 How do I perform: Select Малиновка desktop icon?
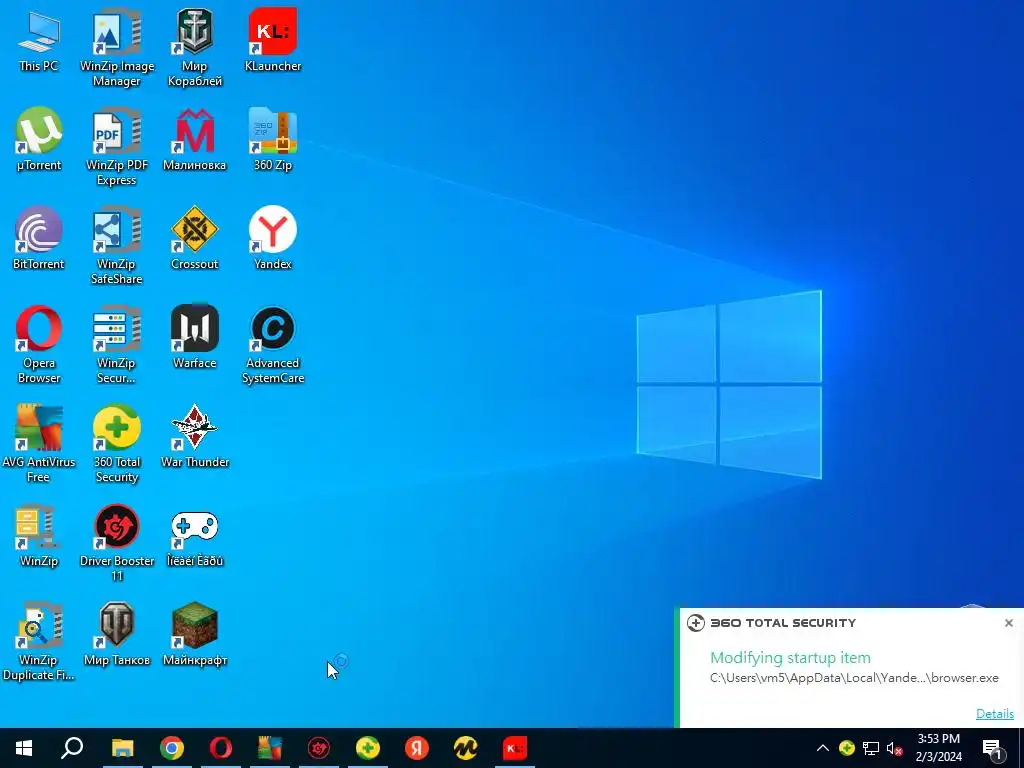195,140
